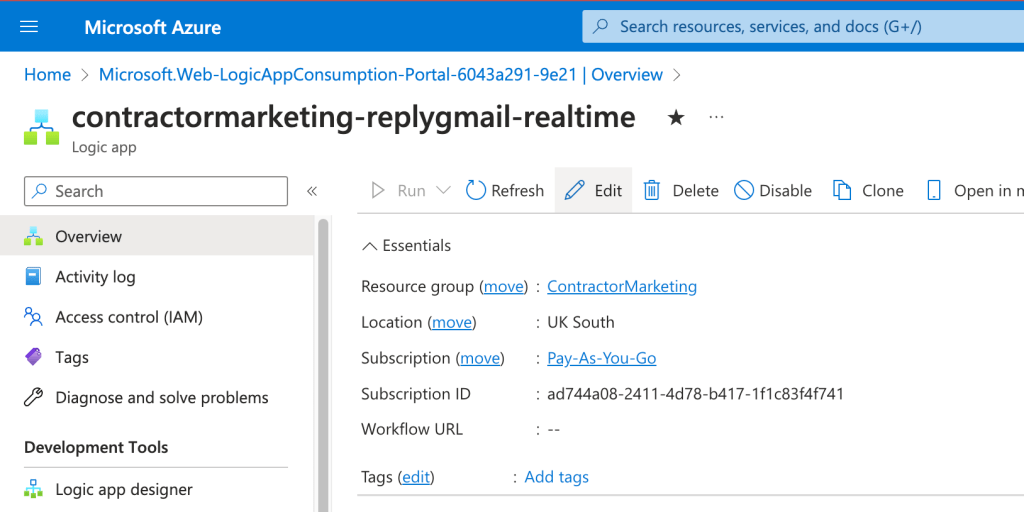Screen dimensions: 1024x512
Task: Go to Home breadcrumb
Action: pos(47,74)
